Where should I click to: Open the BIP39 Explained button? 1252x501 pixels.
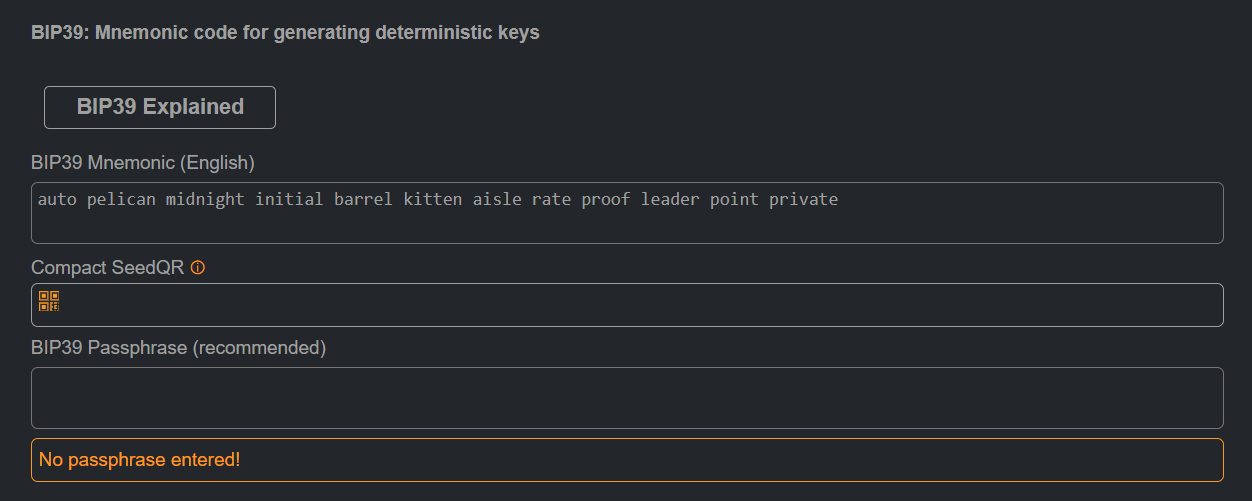160,107
